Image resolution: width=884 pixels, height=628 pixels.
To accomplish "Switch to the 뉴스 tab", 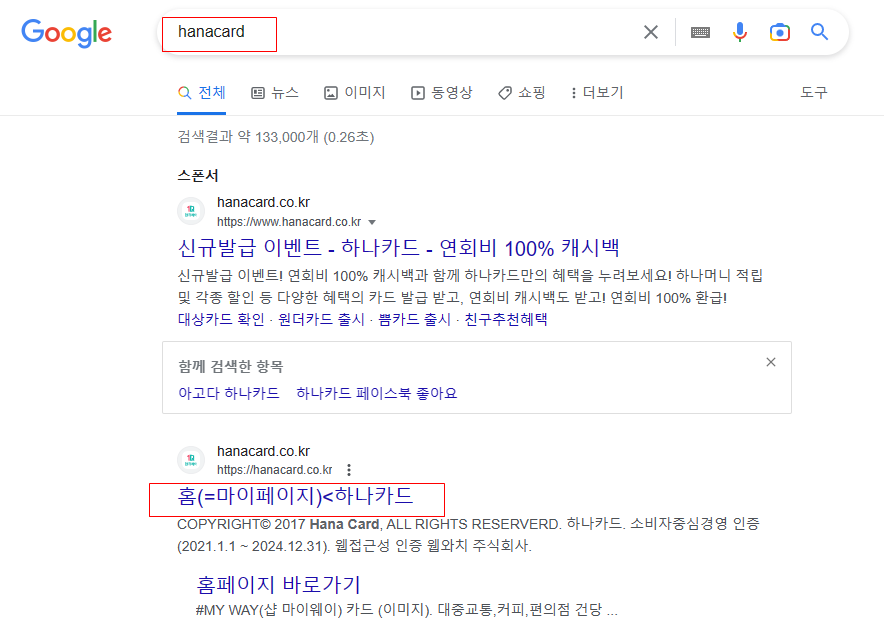I will (x=275, y=92).
